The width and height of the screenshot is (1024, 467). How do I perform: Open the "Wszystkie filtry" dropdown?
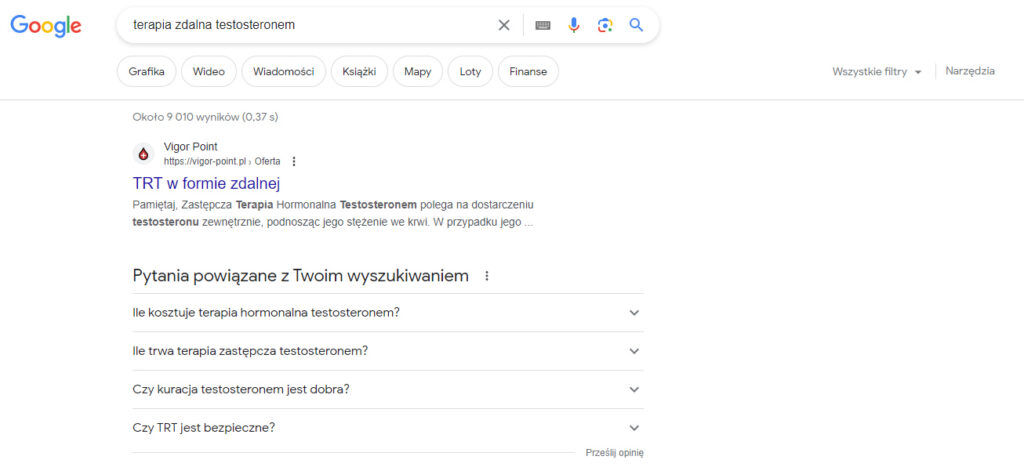876,72
